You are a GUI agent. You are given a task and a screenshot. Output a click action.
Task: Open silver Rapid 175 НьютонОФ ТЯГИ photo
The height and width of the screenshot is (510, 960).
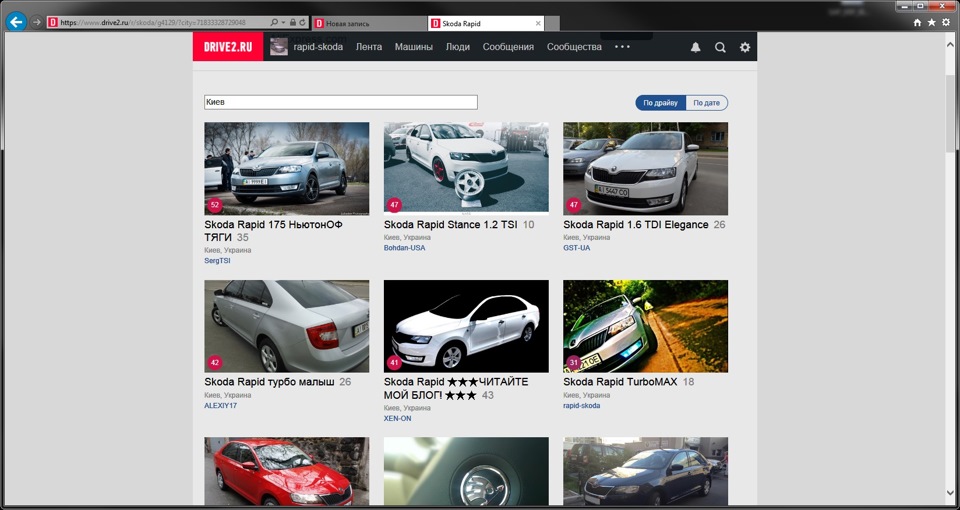click(x=287, y=168)
